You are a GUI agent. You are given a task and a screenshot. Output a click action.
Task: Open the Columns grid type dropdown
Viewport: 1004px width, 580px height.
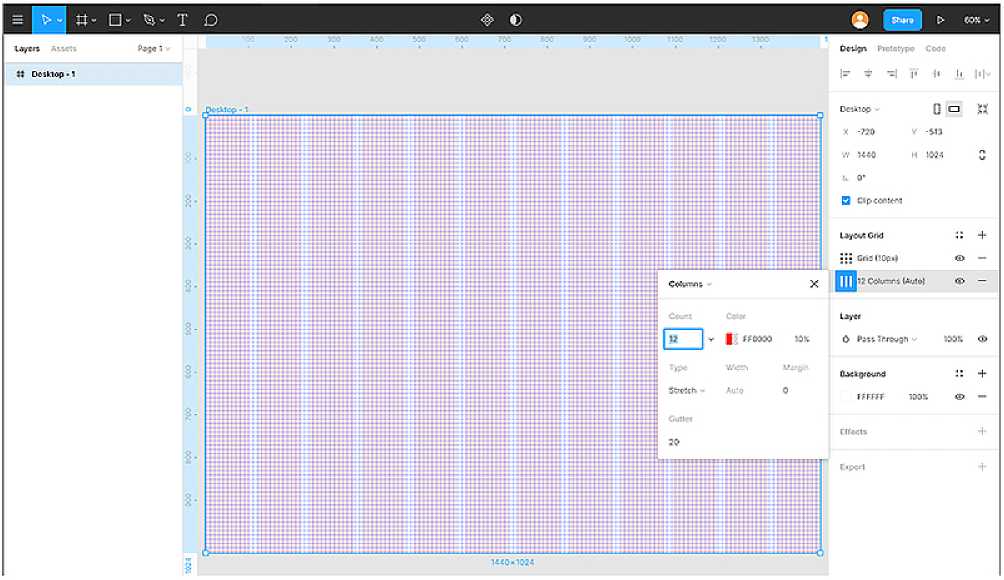690,284
